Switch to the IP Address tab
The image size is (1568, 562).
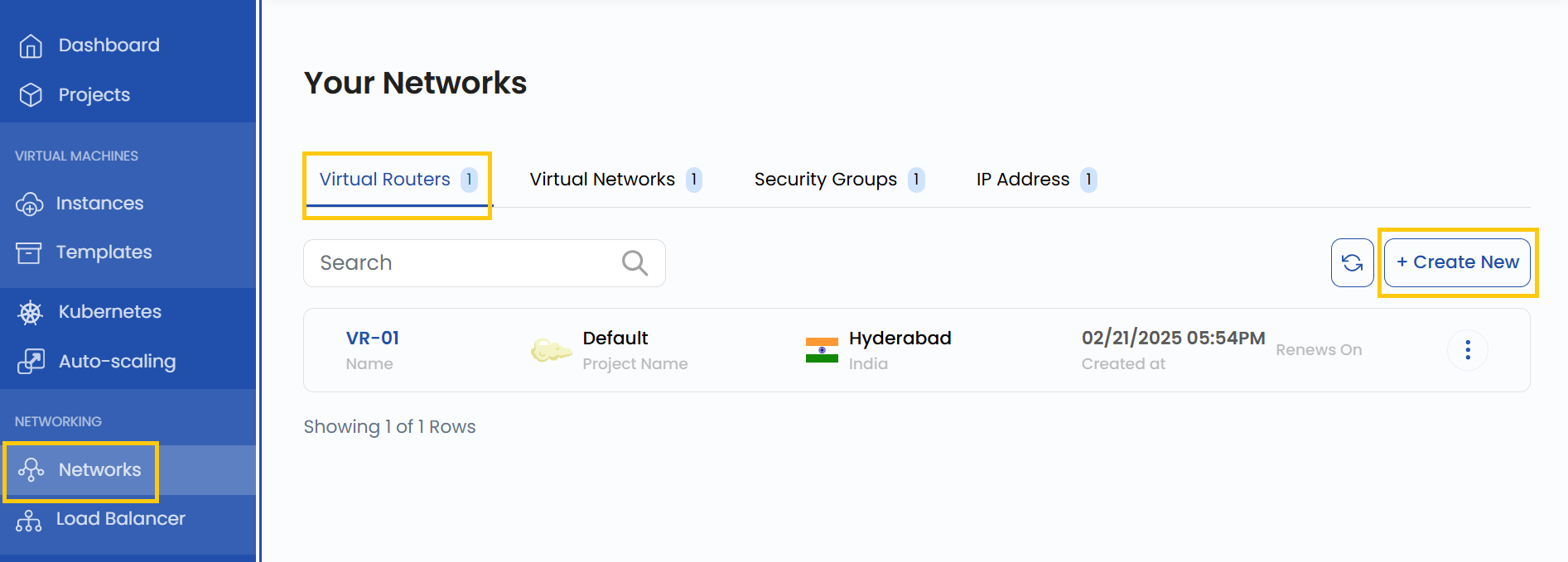pyautogui.click(x=1036, y=180)
